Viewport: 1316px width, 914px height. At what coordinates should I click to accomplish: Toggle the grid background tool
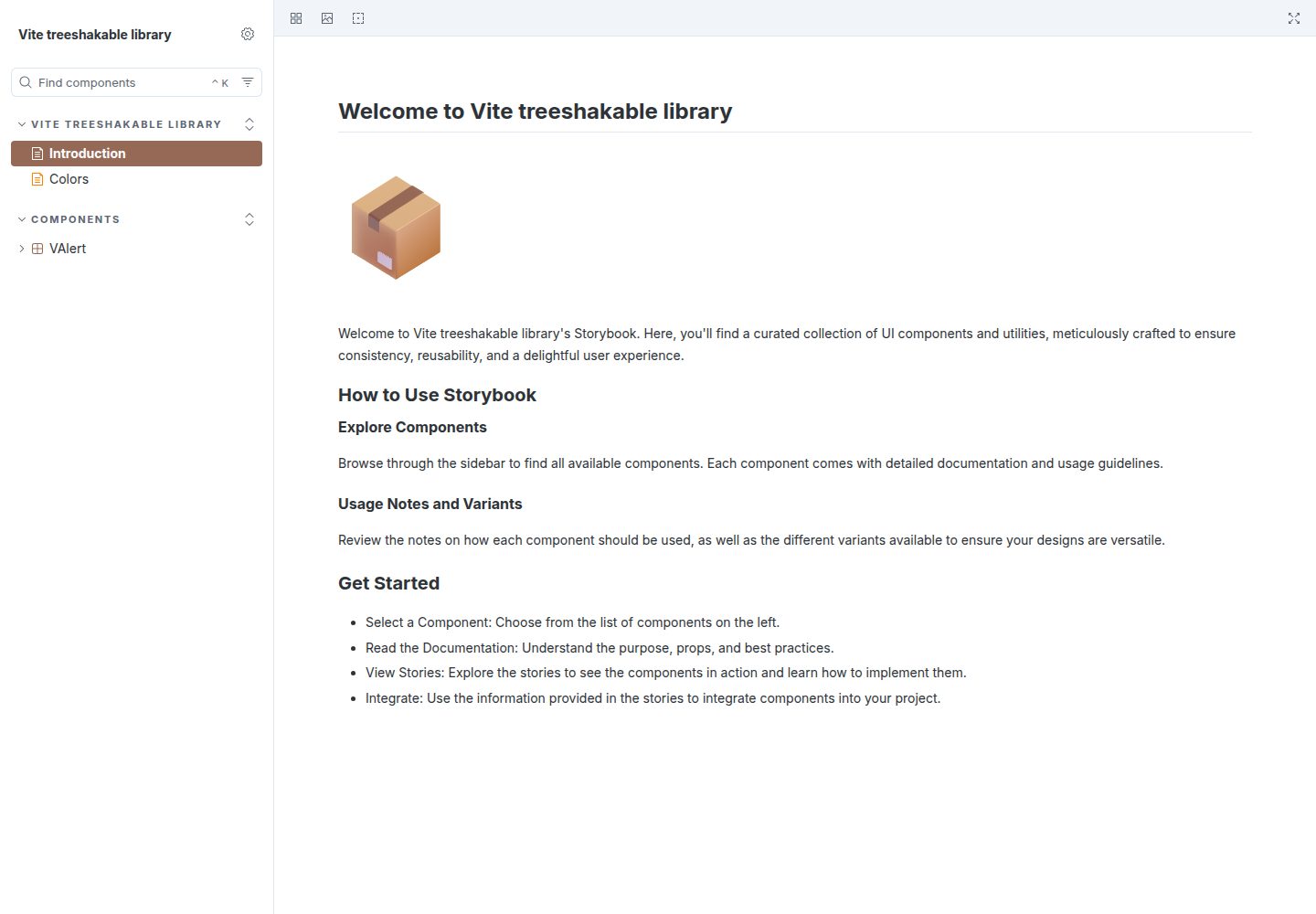click(x=296, y=18)
